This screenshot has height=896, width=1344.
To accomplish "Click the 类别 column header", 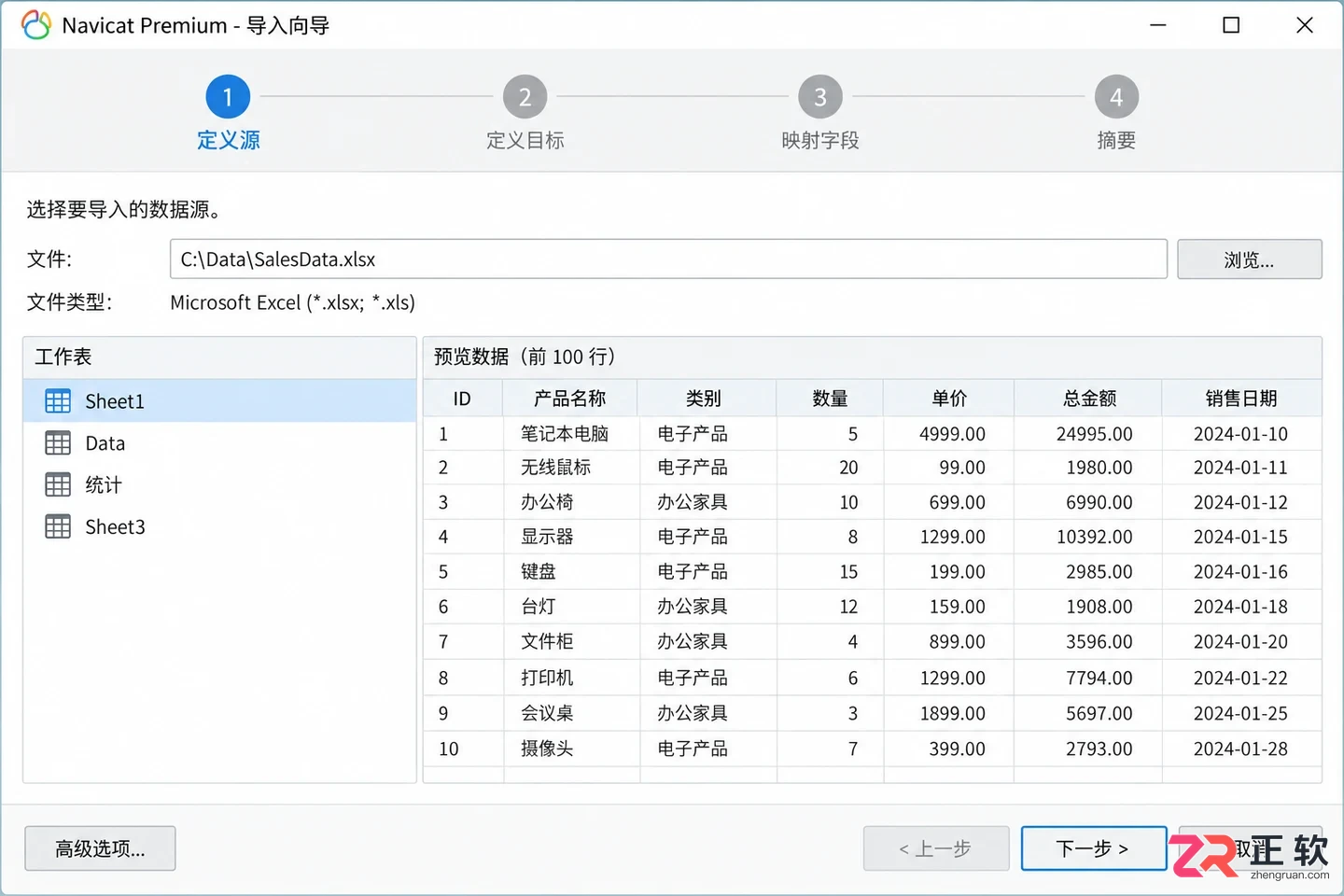I will click(707, 399).
